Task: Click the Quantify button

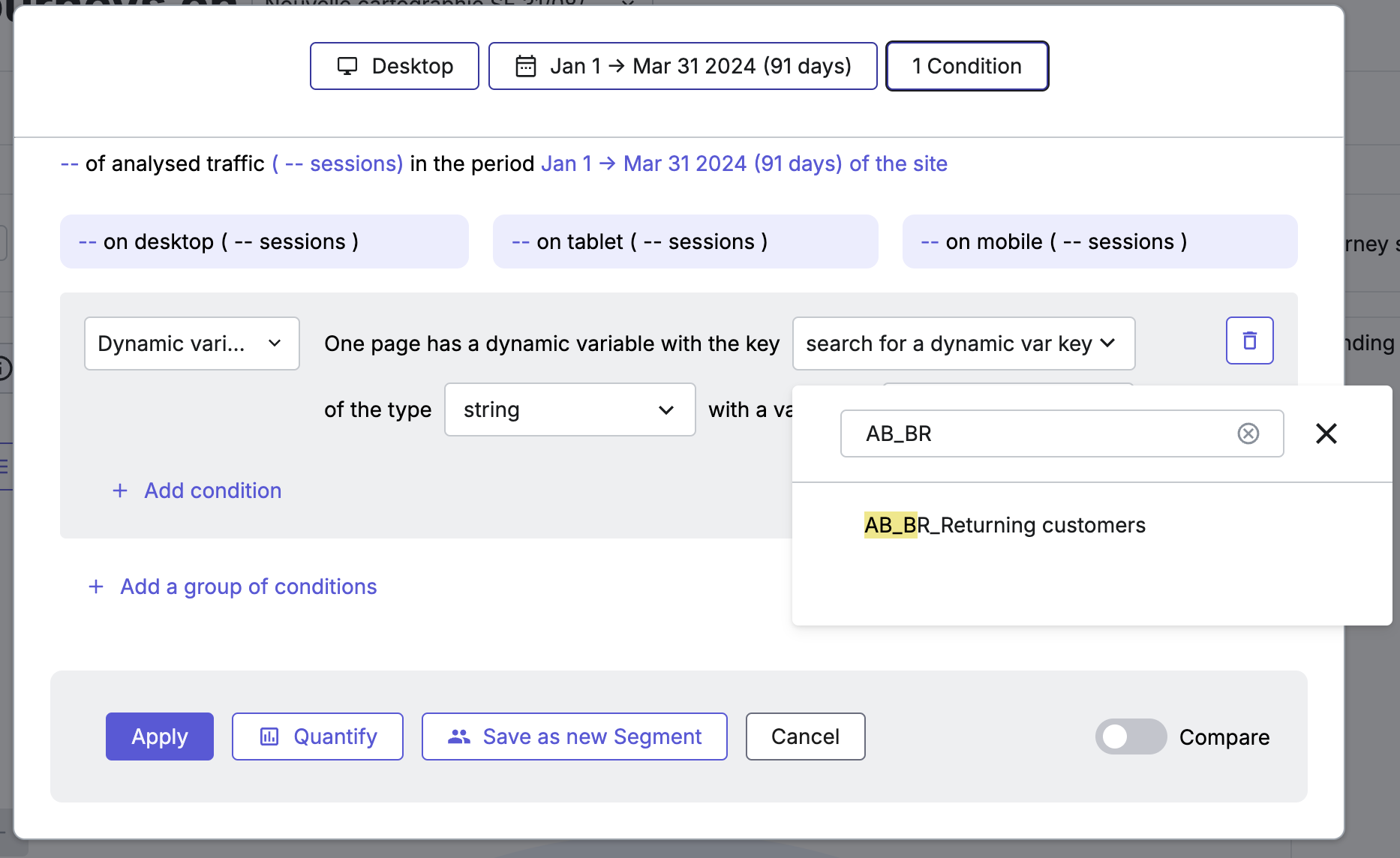Action: point(317,736)
